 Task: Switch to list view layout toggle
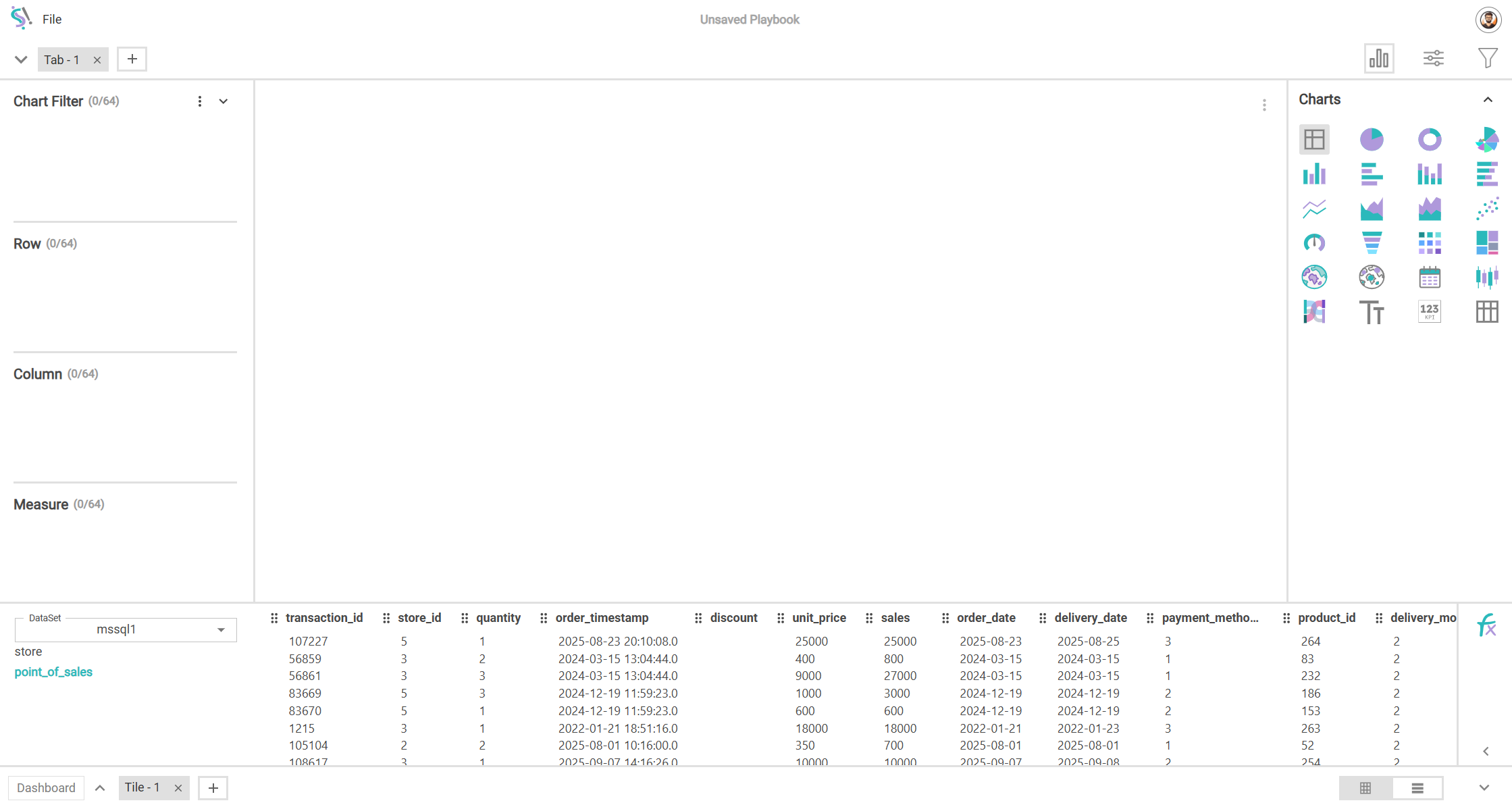point(1417,788)
